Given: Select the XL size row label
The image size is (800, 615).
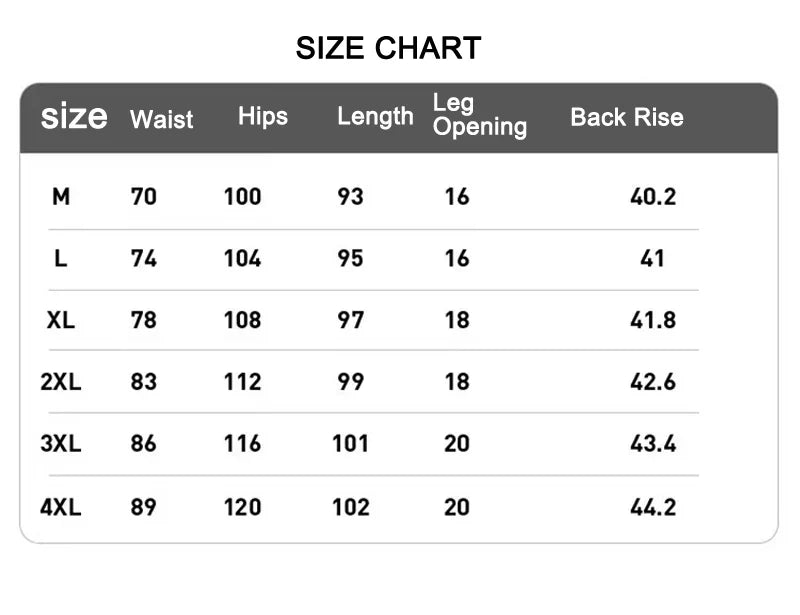Looking at the screenshot, I should (x=61, y=320).
